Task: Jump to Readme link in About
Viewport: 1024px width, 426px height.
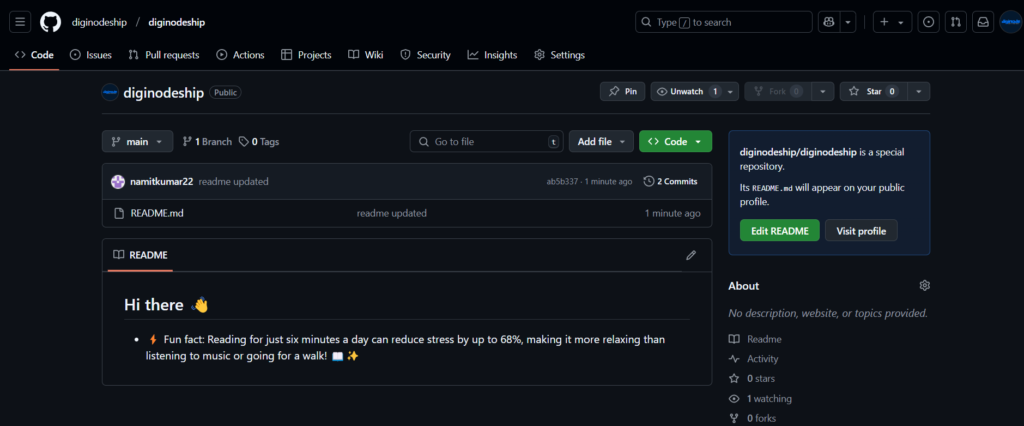Action: click(755, 339)
